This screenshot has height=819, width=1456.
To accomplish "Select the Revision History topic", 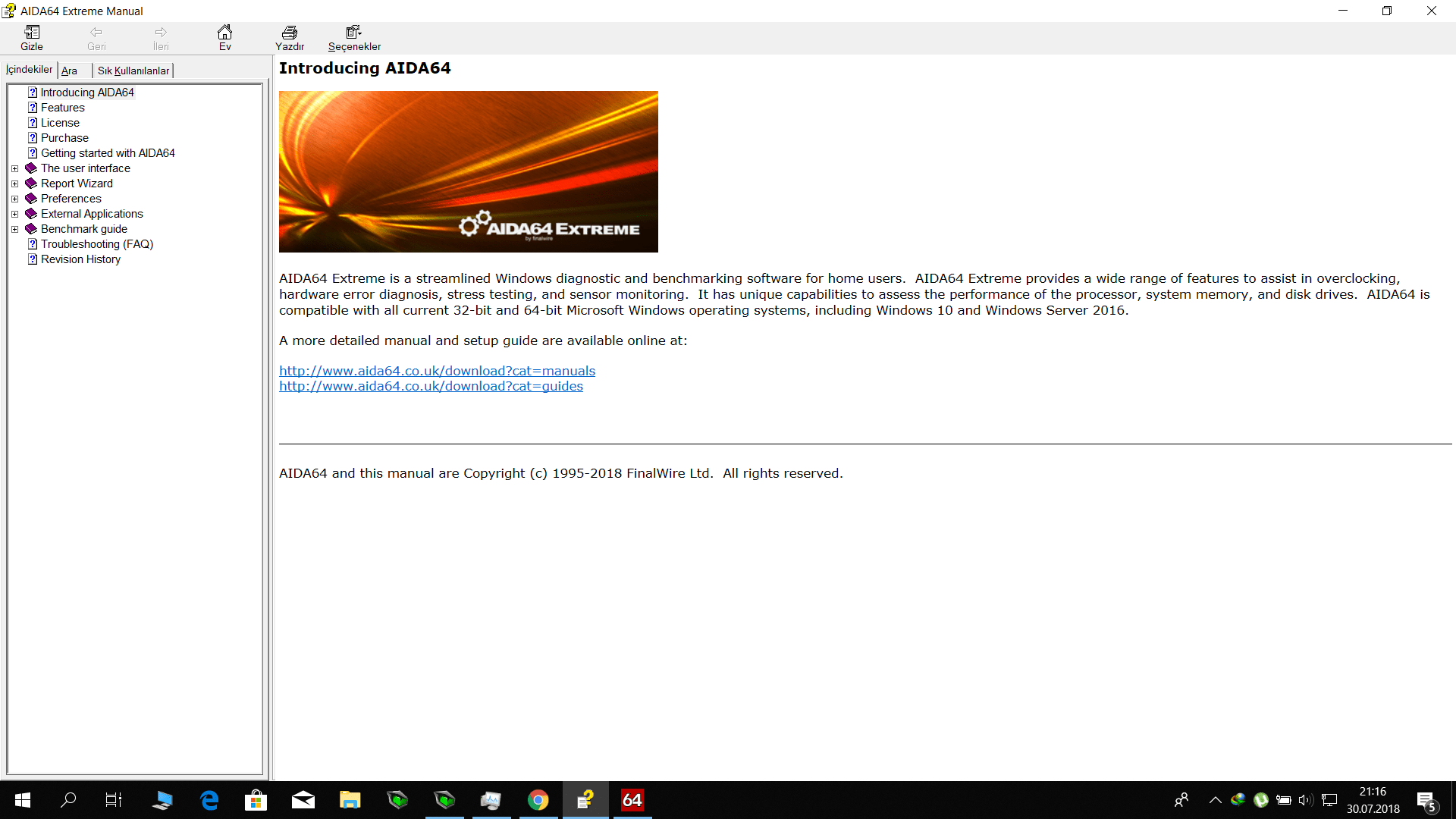I will [80, 259].
